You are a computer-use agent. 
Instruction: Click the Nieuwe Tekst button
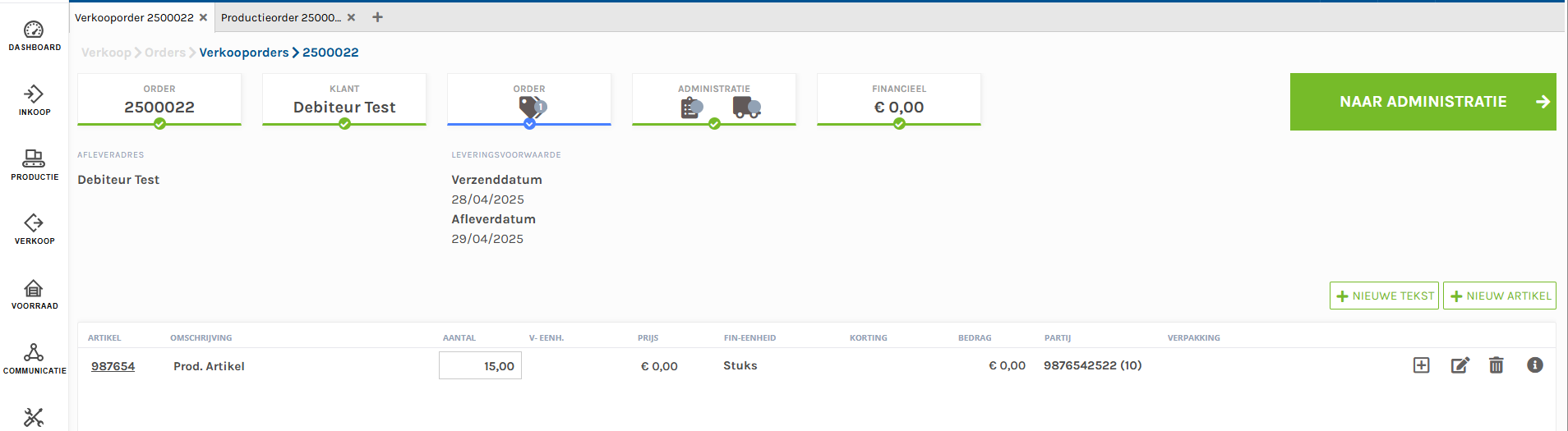pyautogui.click(x=1384, y=296)
